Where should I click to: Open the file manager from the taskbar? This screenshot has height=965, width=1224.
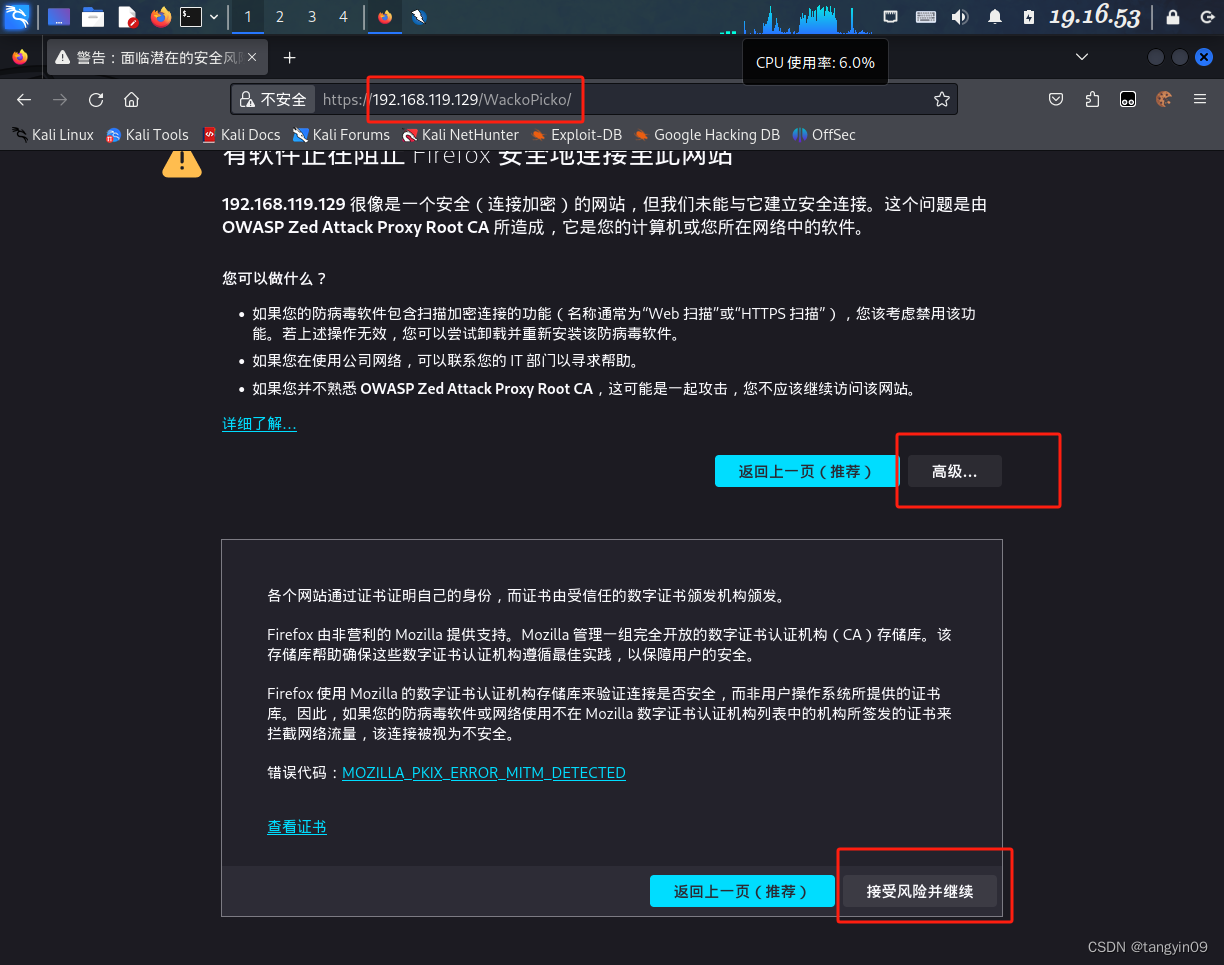tap(93, 16)
